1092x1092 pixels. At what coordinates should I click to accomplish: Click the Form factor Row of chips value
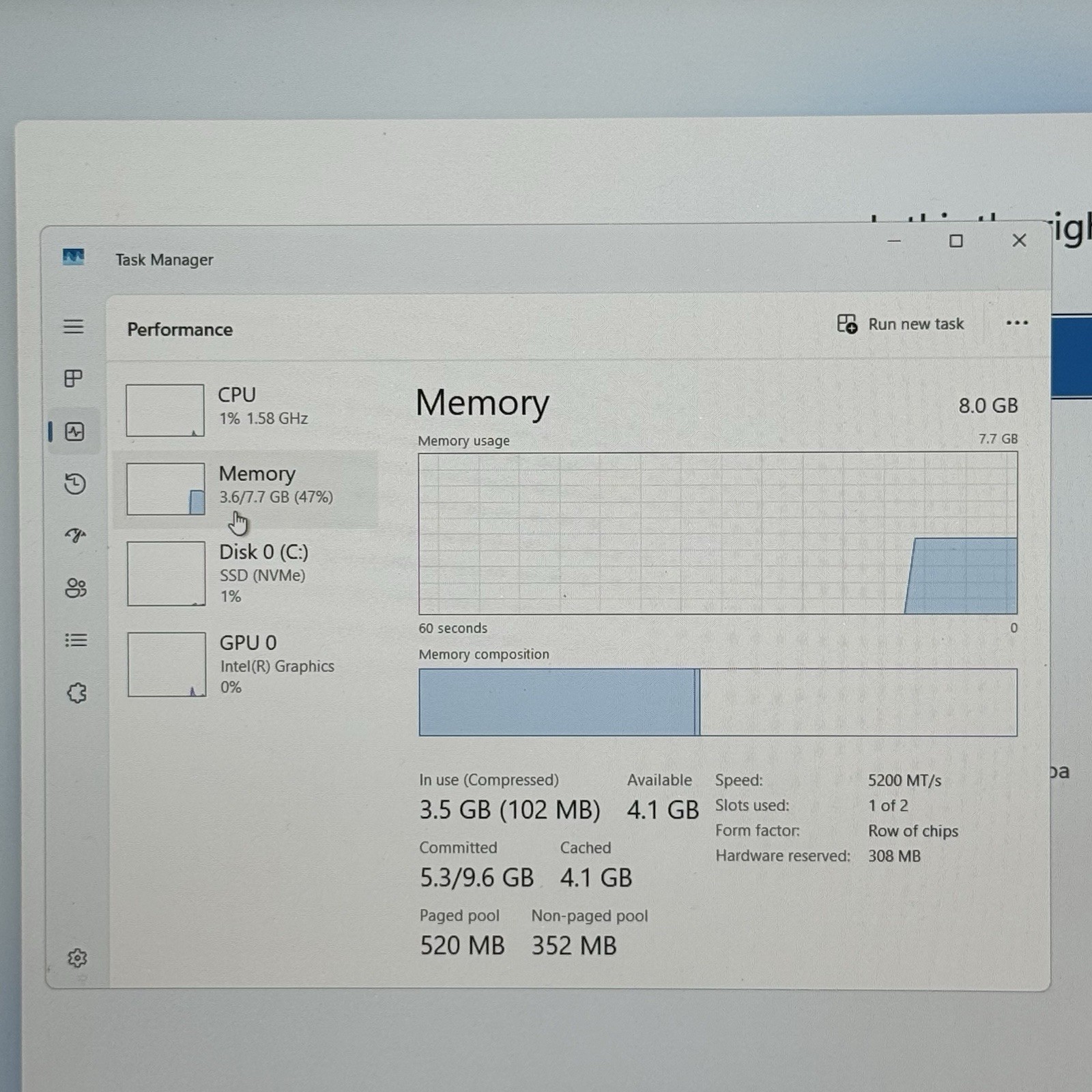pos(913,831)
